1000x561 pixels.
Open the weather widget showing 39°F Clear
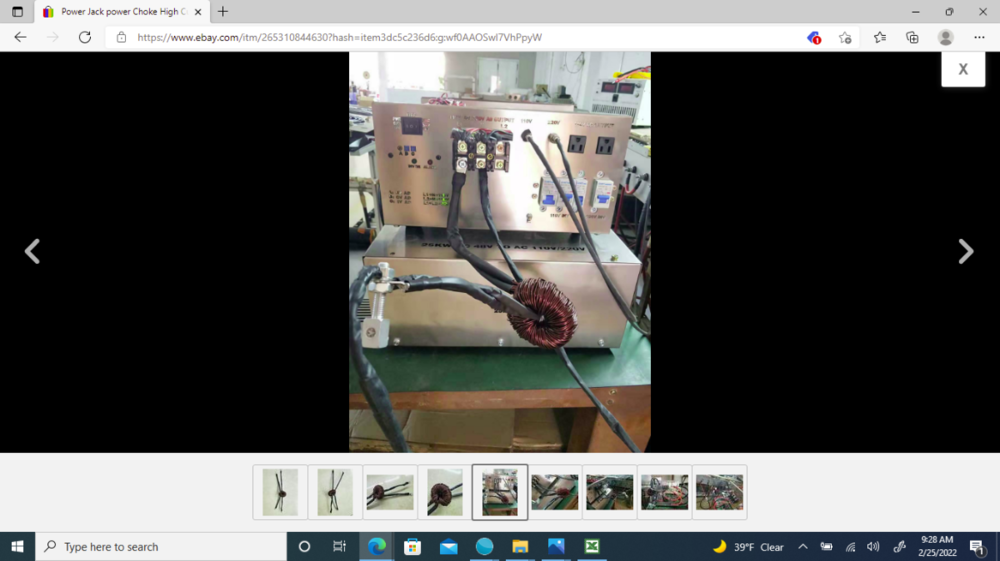pos(748,547)
